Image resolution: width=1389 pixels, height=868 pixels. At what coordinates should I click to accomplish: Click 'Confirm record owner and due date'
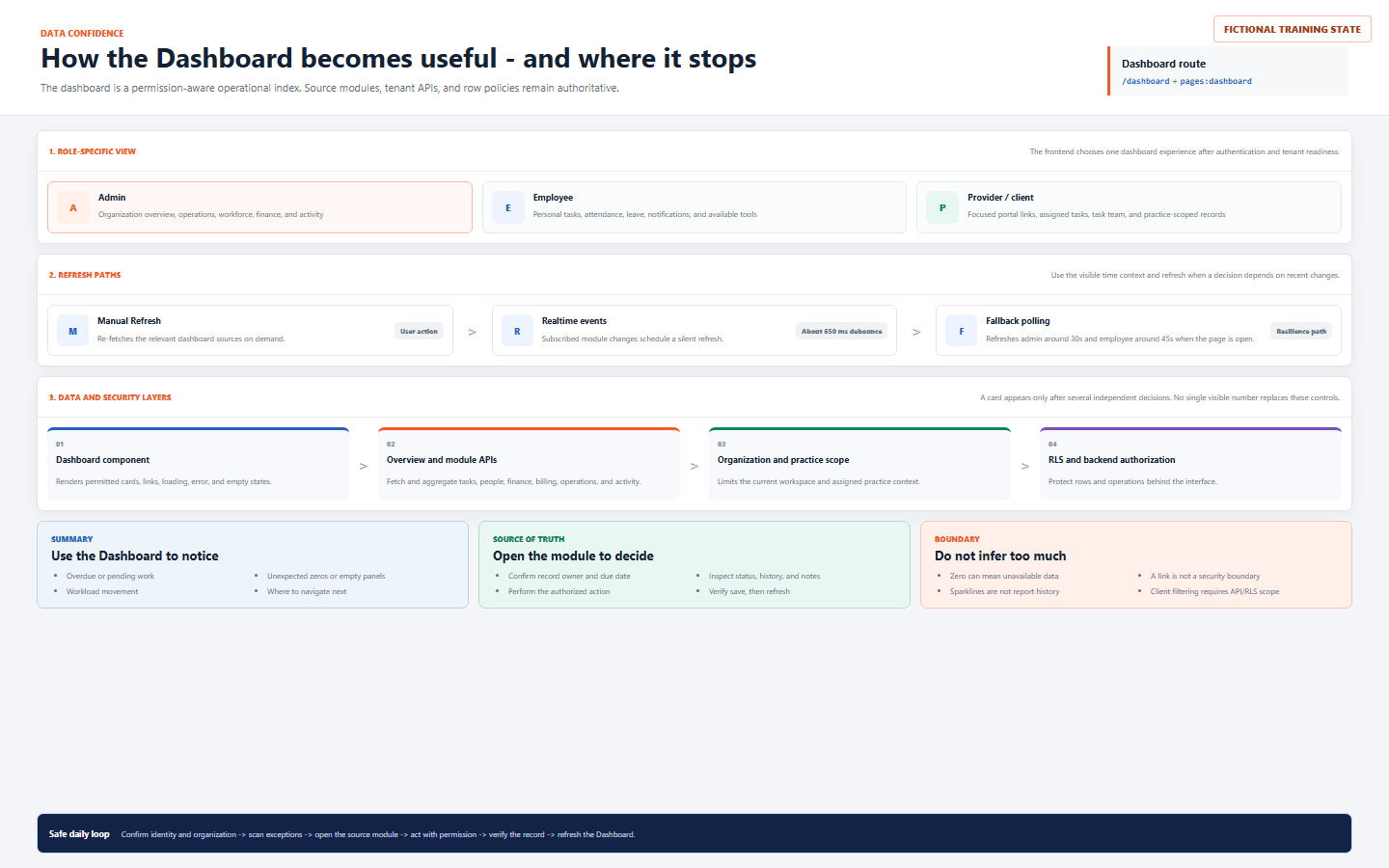click(x=569, y=576)
